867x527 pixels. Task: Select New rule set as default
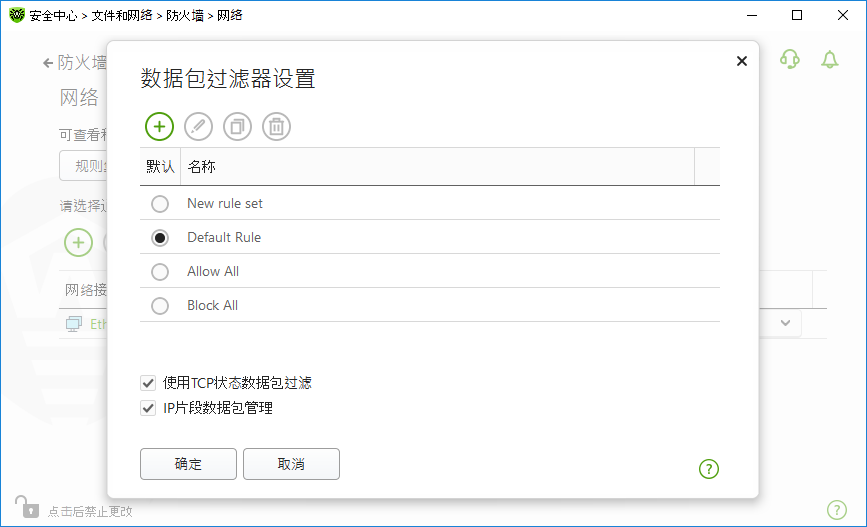point(160,204)
